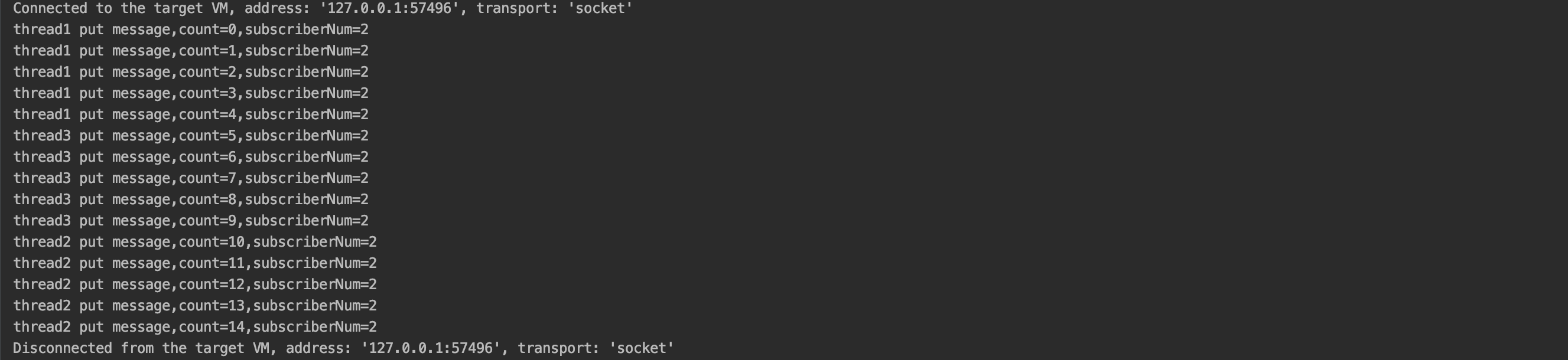The width and height of the screenshot is (1568, 360).
Task: Click the console line showing count=12
Action: pos(195,285)
